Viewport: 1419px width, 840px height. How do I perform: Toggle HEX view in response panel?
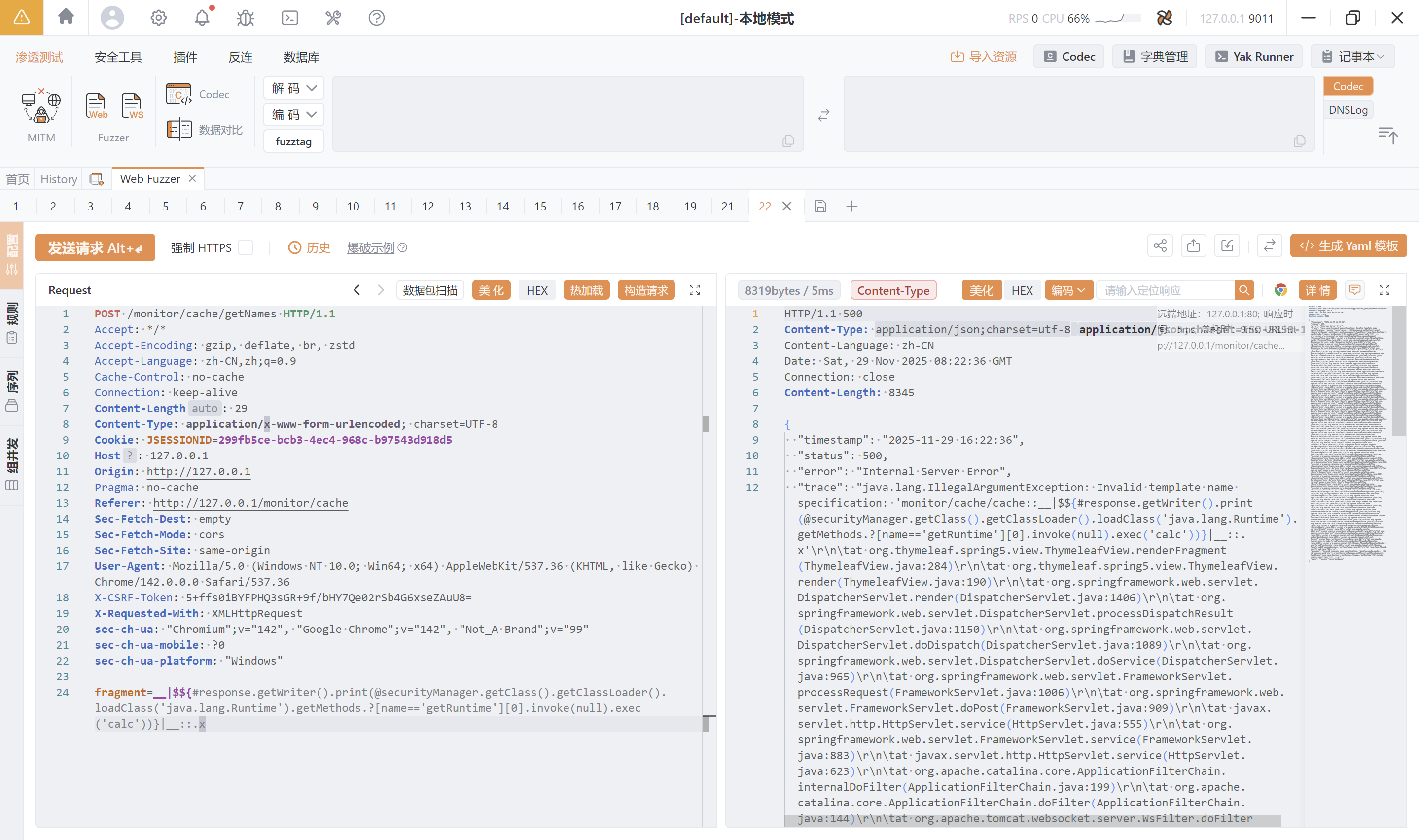pos(1022,290)
